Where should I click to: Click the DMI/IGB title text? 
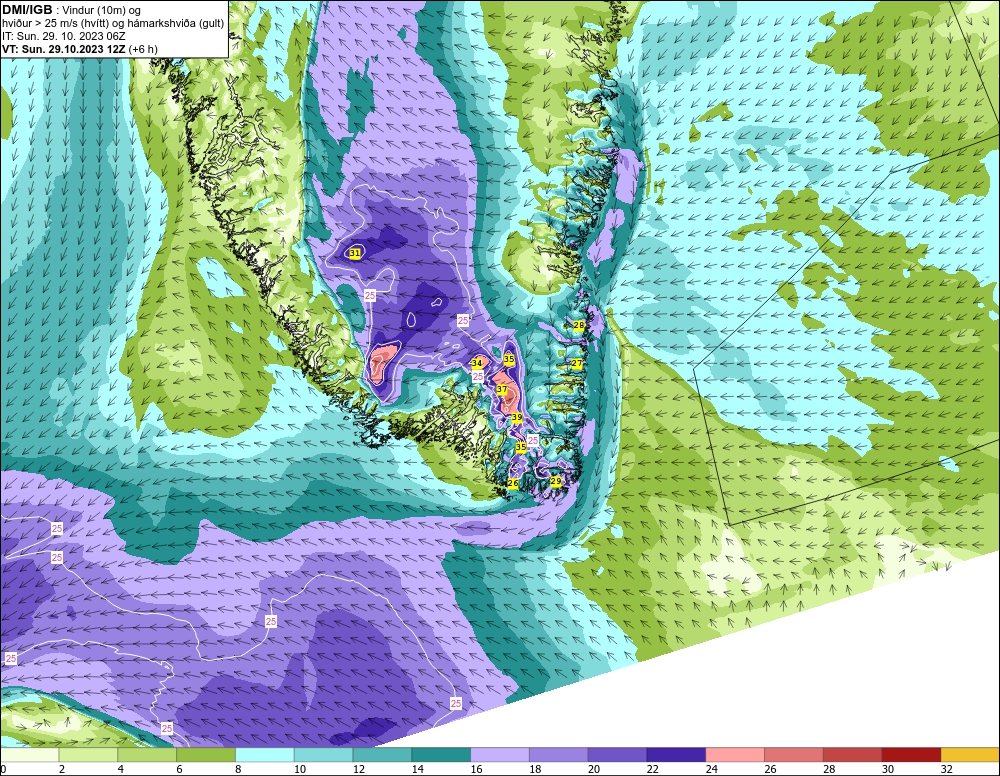27,10
